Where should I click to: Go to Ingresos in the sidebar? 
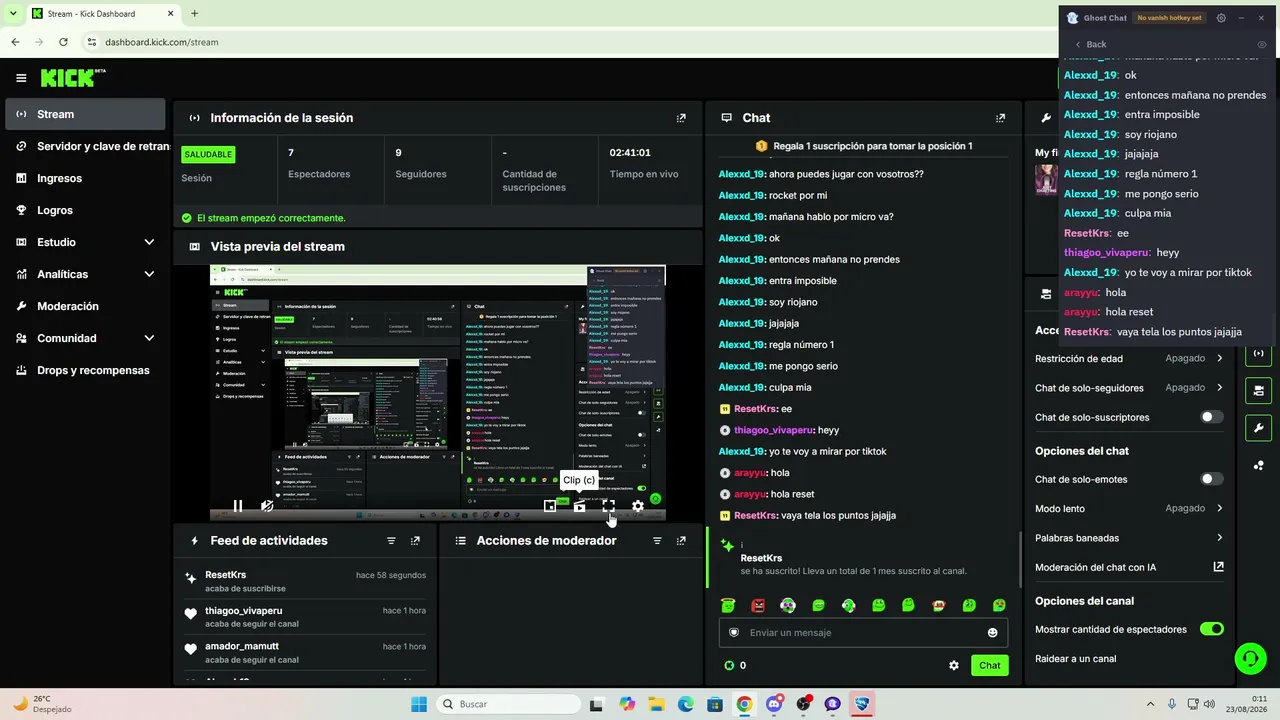pos(86,178)
